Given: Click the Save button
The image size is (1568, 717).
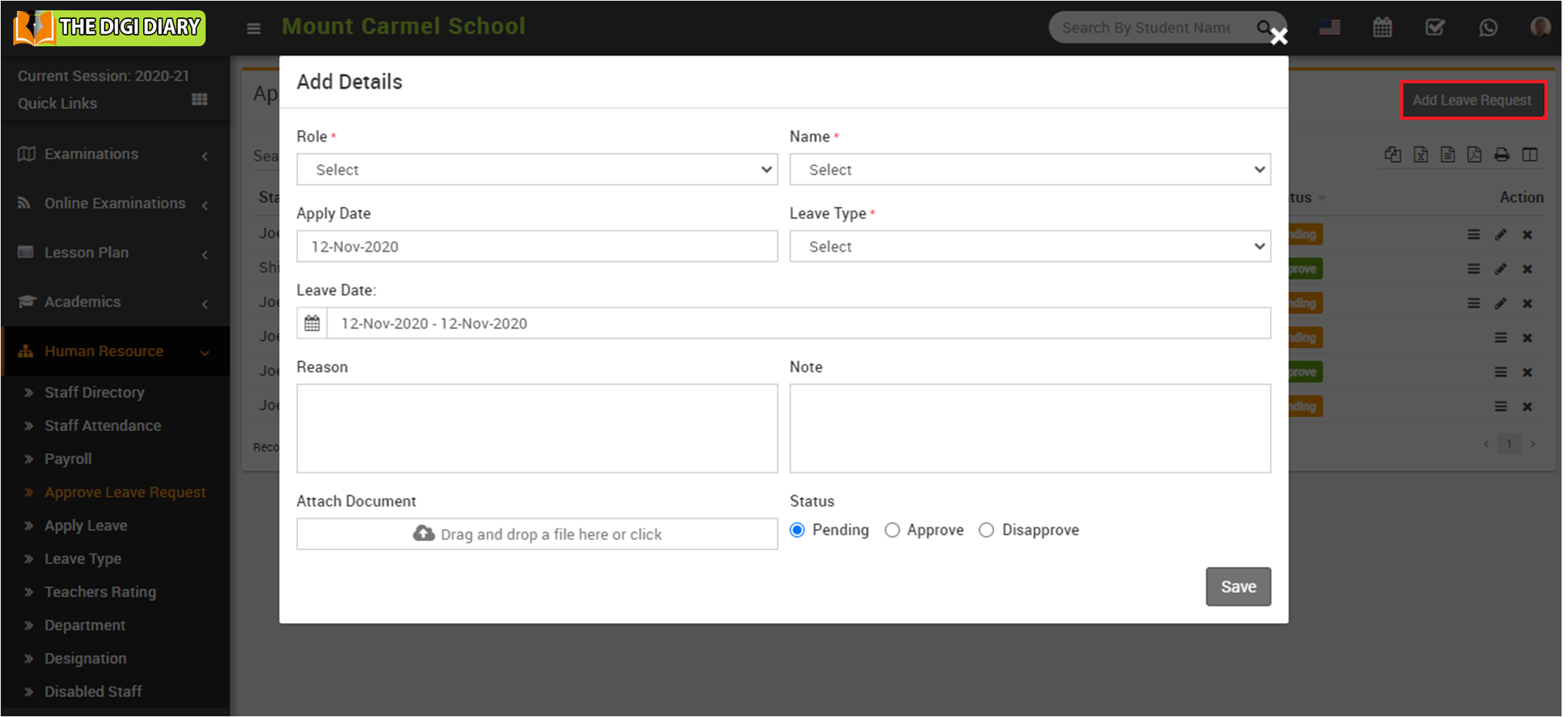Looking at the screenshot, I should [x=1238, y=587].
